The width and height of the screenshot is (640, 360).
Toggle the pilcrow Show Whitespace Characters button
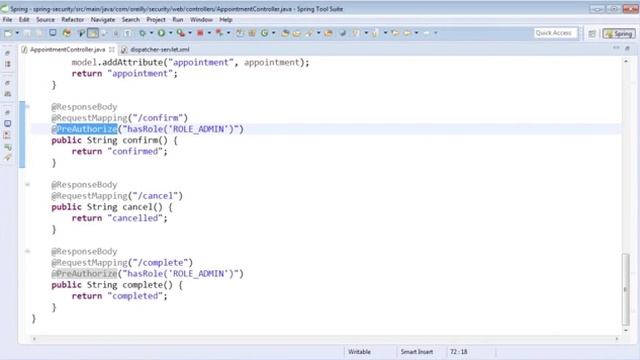pos(127,33)
